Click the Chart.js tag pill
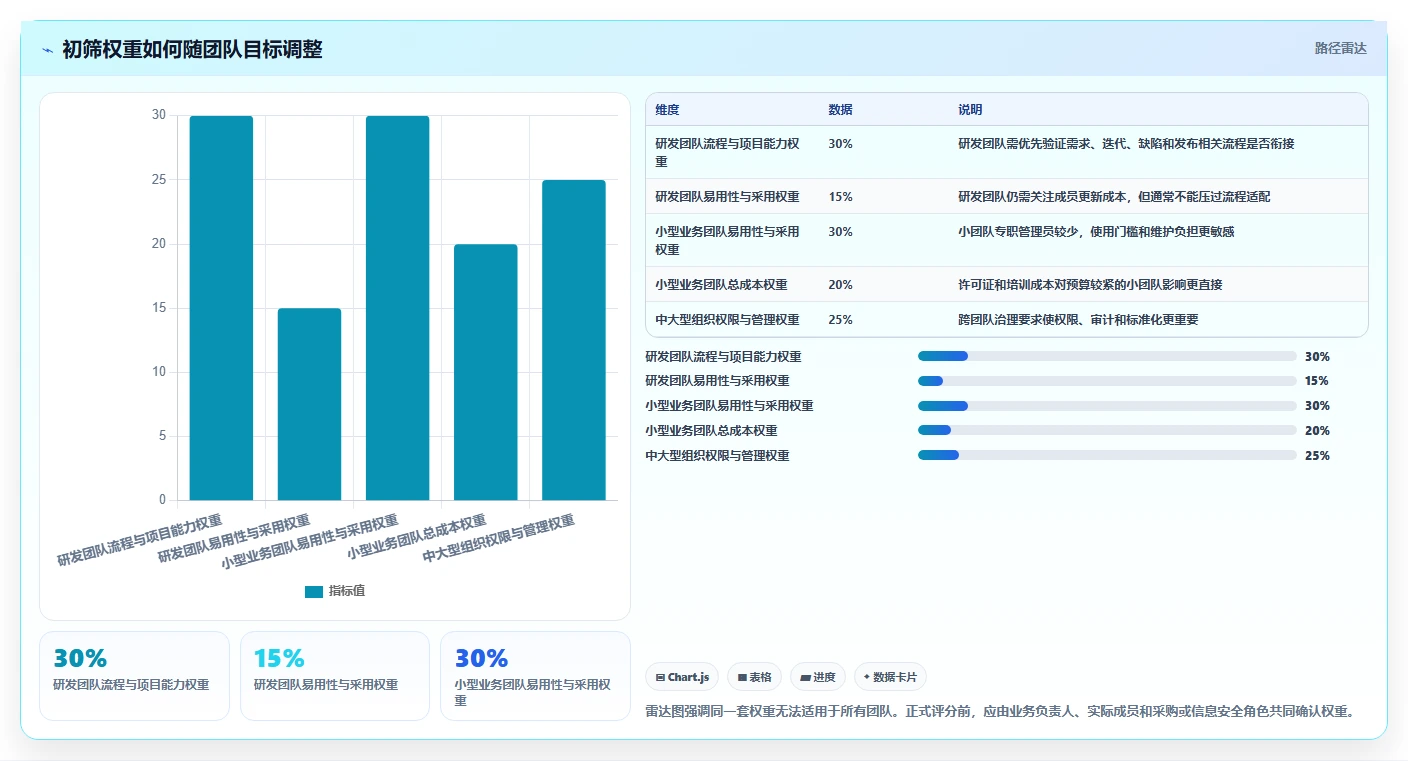Screen dimensions: 1408x761 [x=682, y=677]
